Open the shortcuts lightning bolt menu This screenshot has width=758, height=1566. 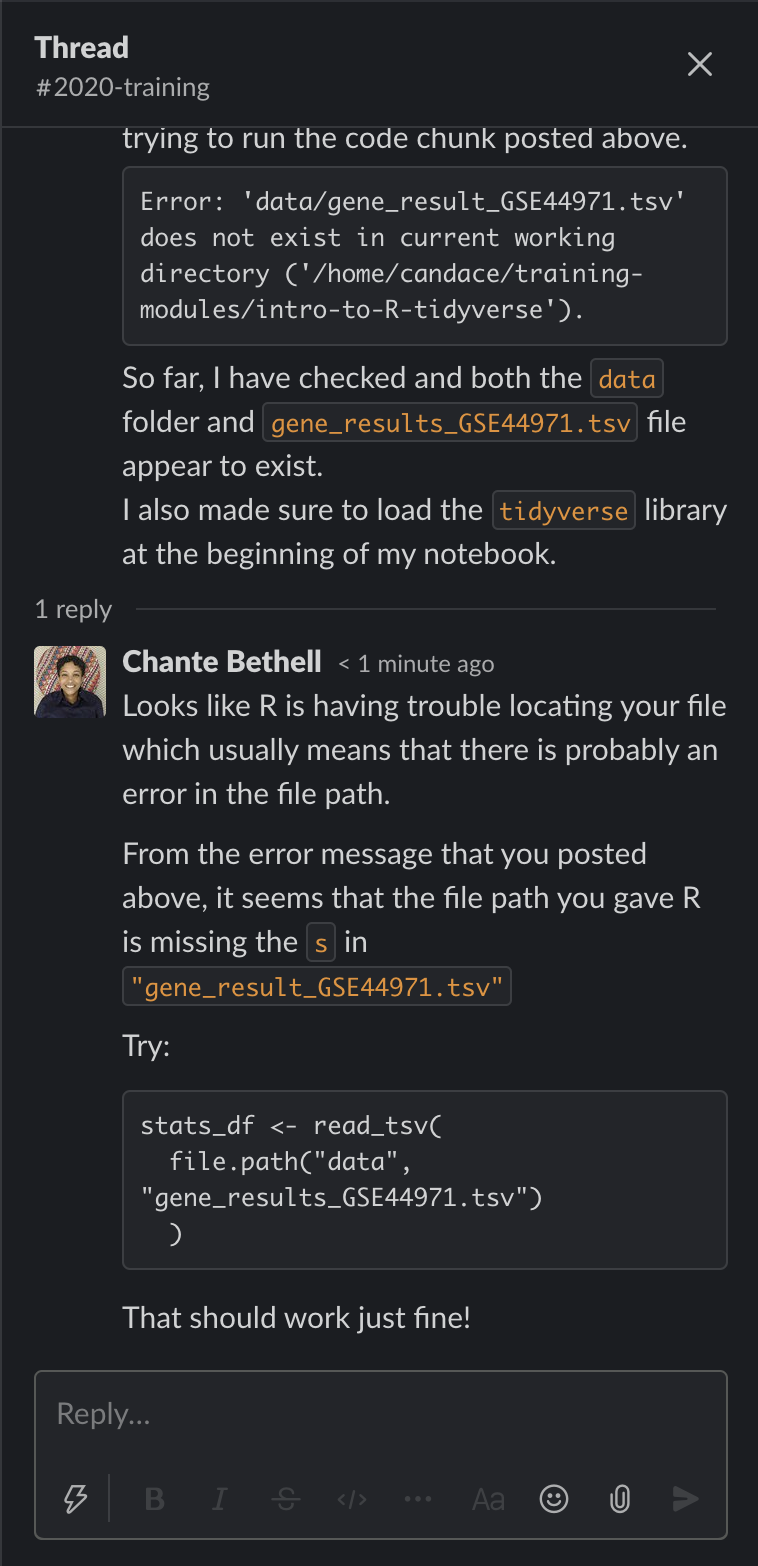click(x=76, y=1498)
